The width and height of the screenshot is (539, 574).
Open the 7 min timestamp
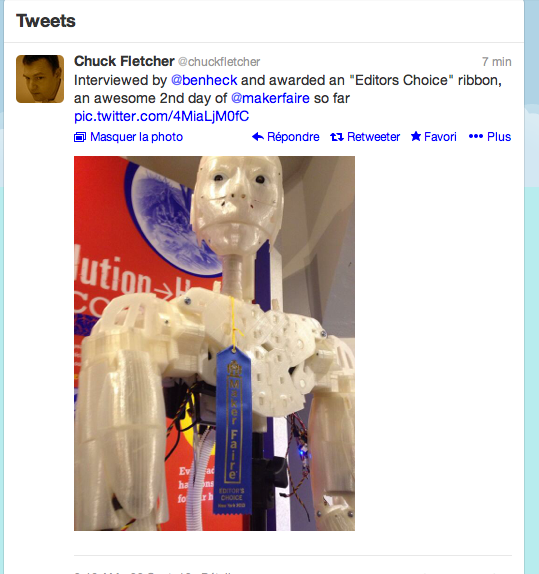pos(497,62)
